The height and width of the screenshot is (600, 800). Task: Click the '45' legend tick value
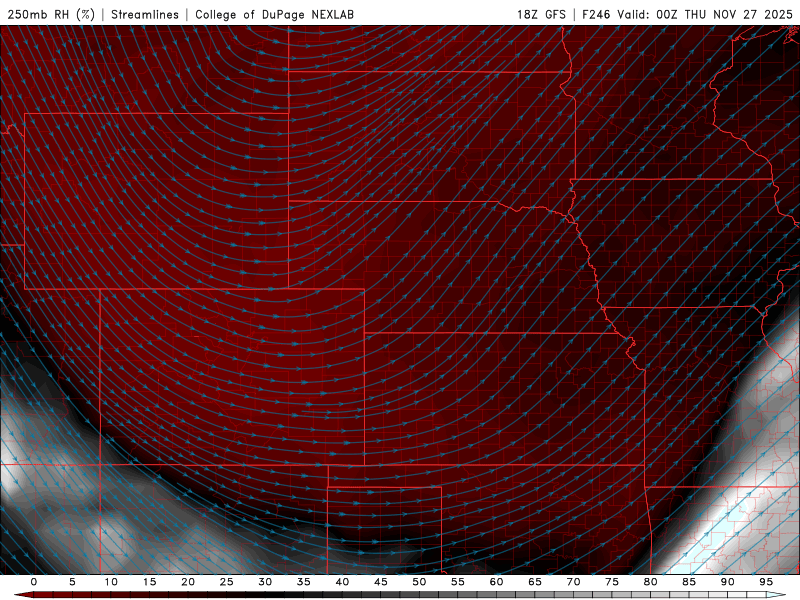coord(381,582)
